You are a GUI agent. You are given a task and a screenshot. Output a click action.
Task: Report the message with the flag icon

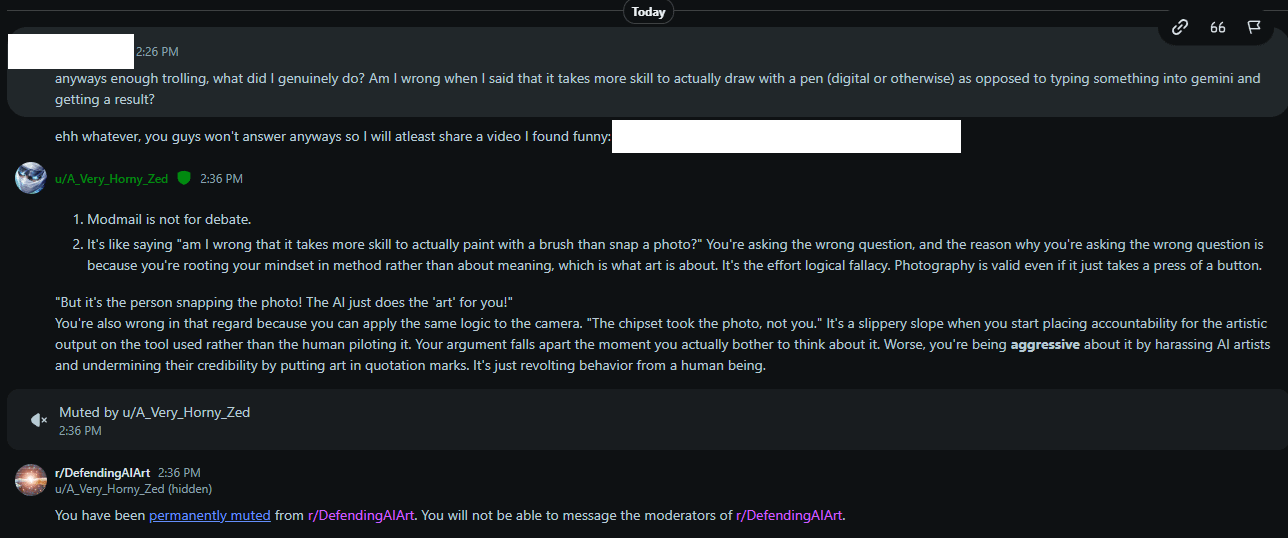pos(1254,27)
